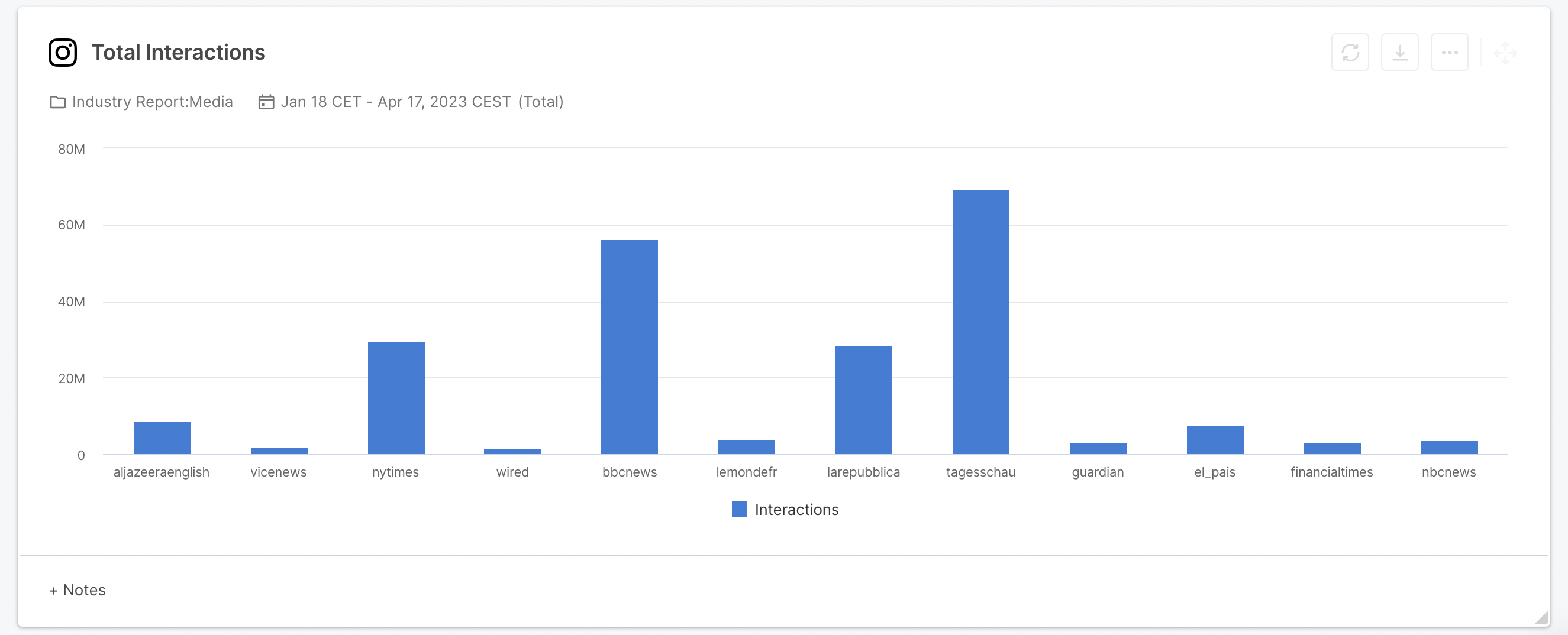Click the nbcnews axis label
This screenshot has width=1568, height=635.
point(1448,472)
